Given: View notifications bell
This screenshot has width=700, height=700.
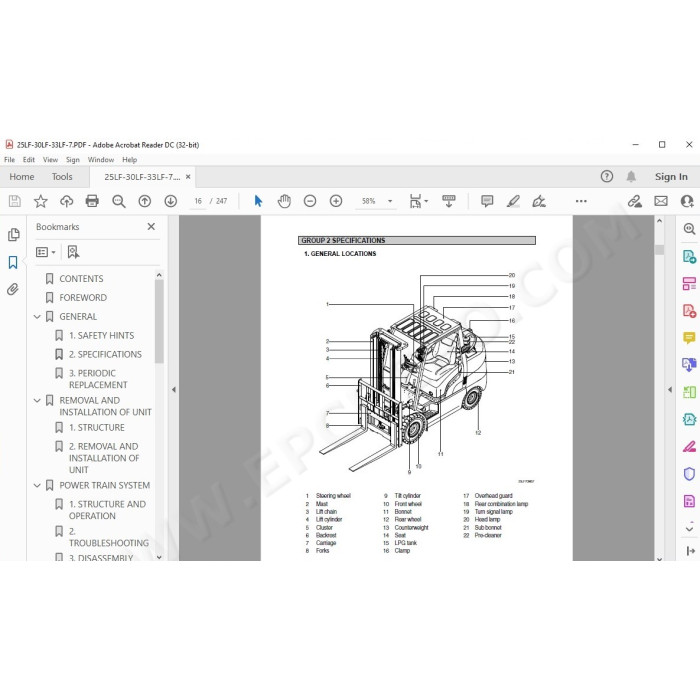Looking at the screenshot, I should click(631, 176).
